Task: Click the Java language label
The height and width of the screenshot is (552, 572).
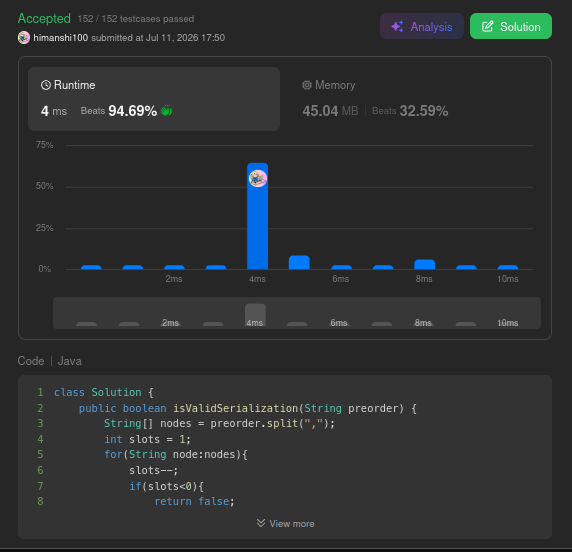Action: [69, 361]
